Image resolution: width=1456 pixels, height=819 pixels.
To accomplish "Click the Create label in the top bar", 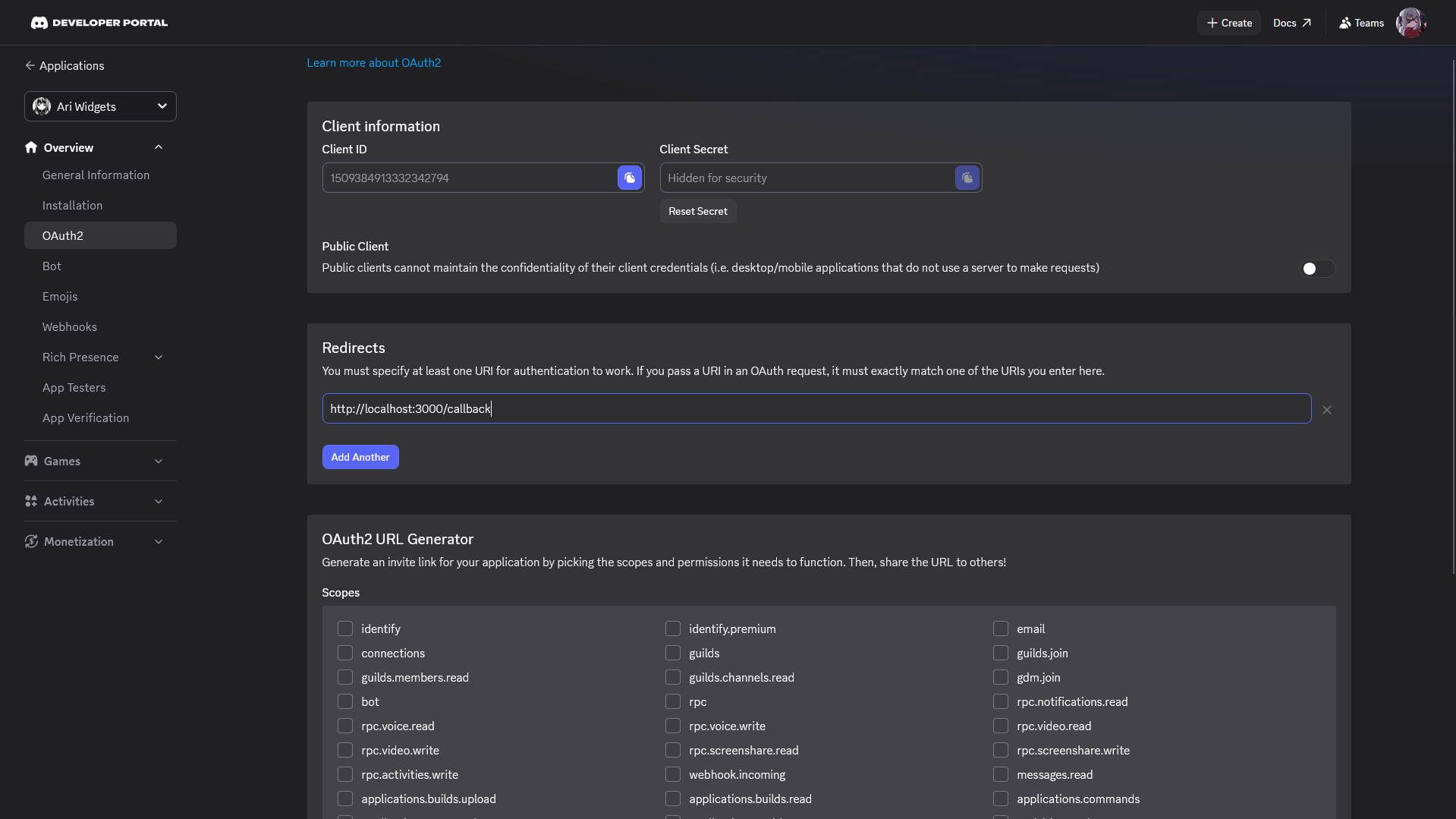I will click(1237, 23).
